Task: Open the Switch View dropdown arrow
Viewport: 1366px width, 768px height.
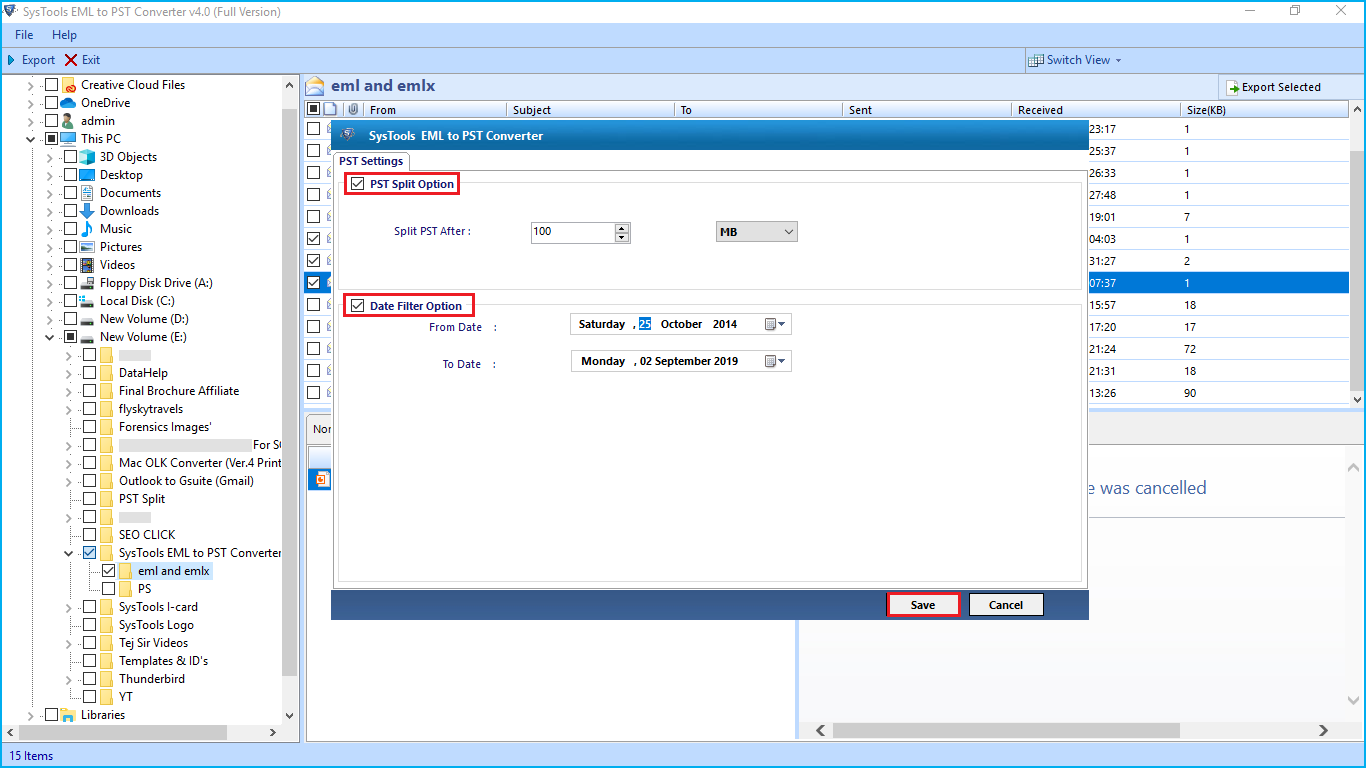Action: point(1118,60)
